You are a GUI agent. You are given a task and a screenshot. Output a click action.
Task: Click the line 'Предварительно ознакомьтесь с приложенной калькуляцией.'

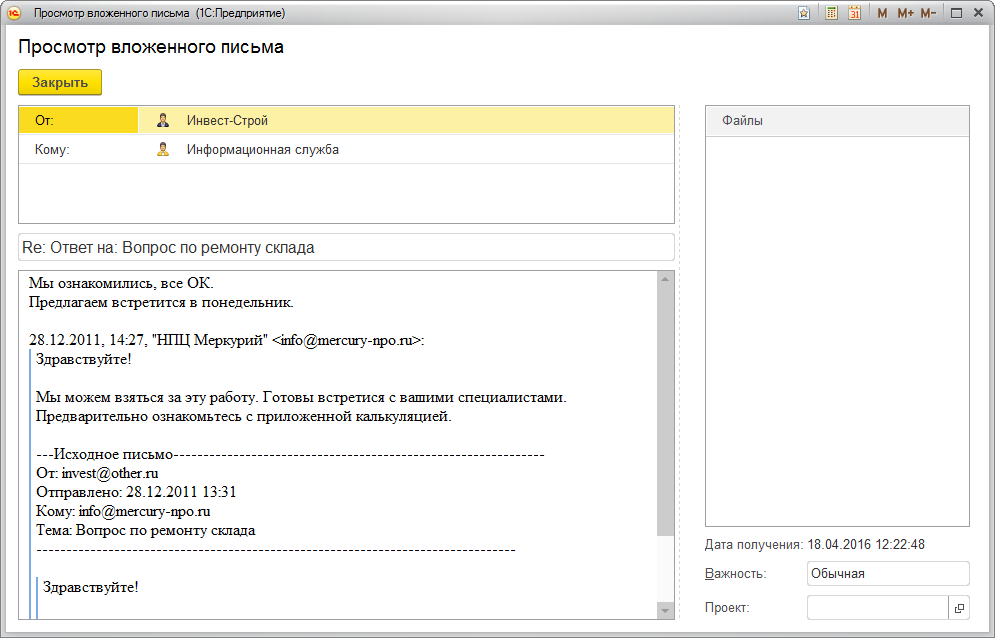[x=244, y=416]
